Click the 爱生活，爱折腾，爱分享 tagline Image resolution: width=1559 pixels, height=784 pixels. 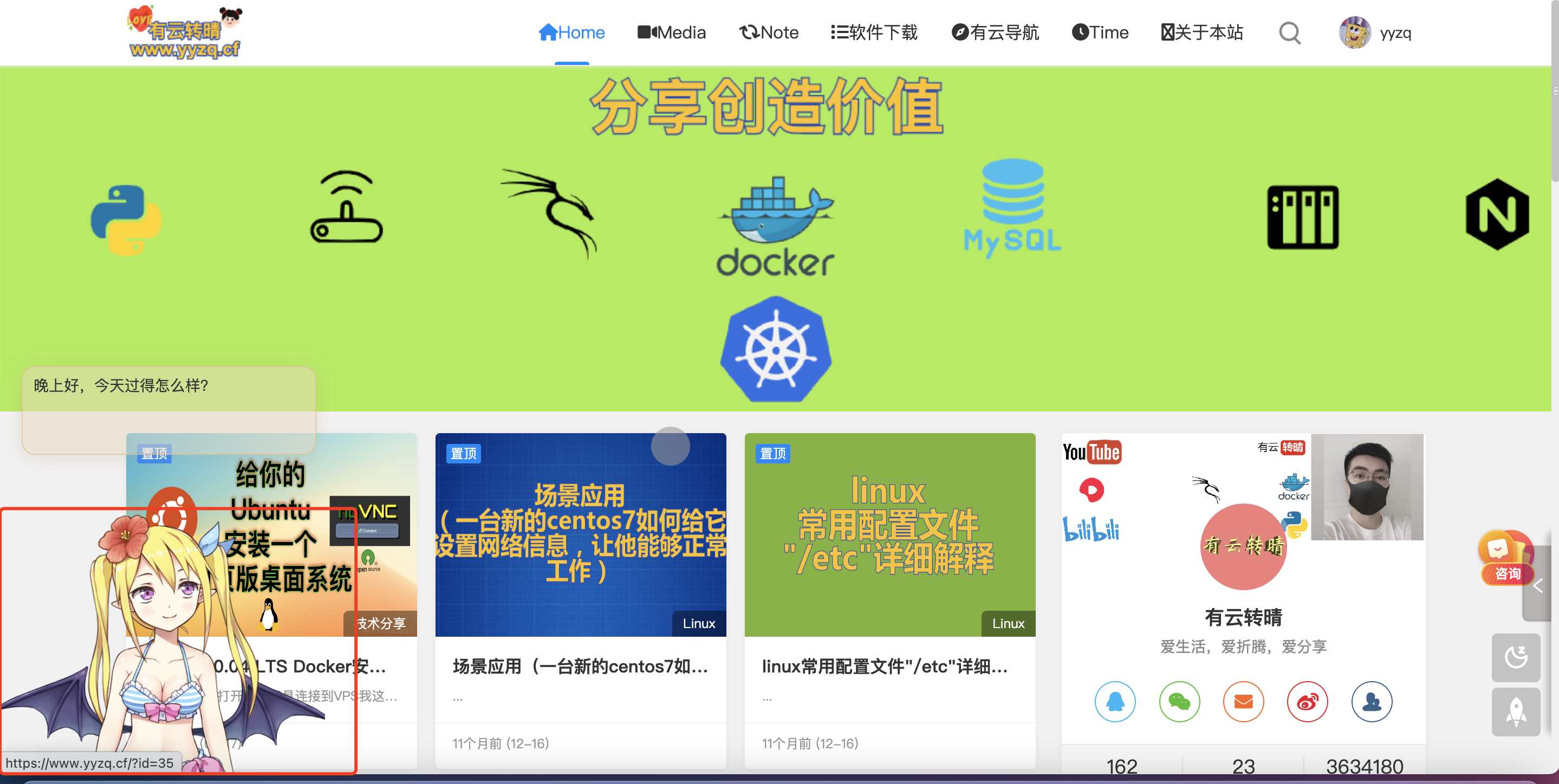click(1243, 646)
